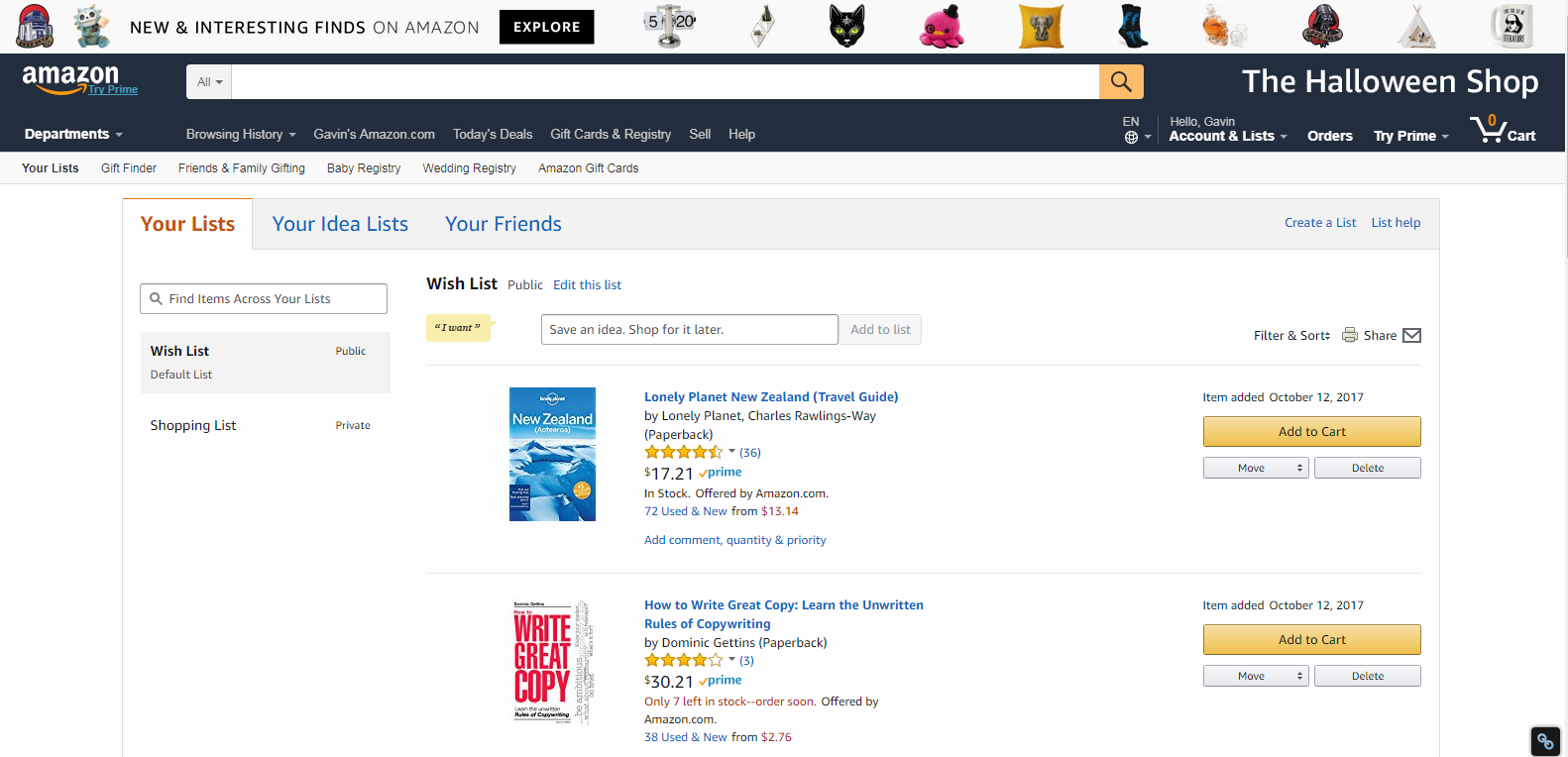Click the link icon in bottom corner
The height and width of the screenshot is (757, 1568).
point(1545,740)
